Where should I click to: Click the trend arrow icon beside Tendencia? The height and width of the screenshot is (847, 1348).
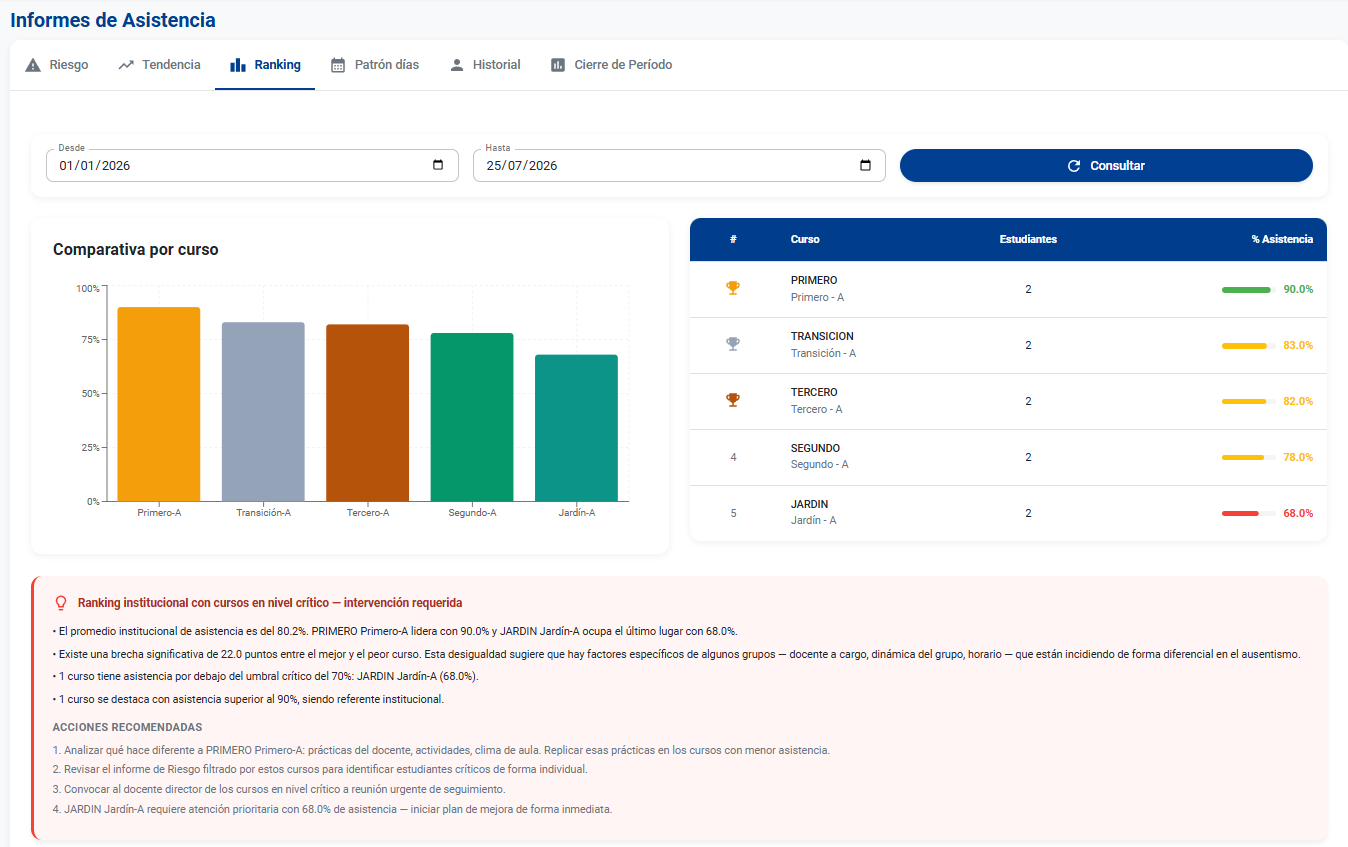[126, 65]
